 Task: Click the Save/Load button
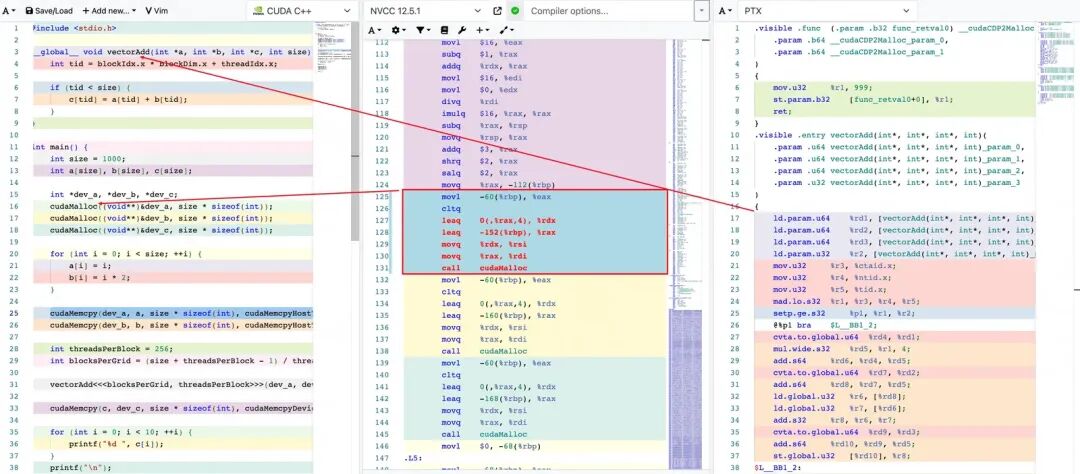point(49,11)
